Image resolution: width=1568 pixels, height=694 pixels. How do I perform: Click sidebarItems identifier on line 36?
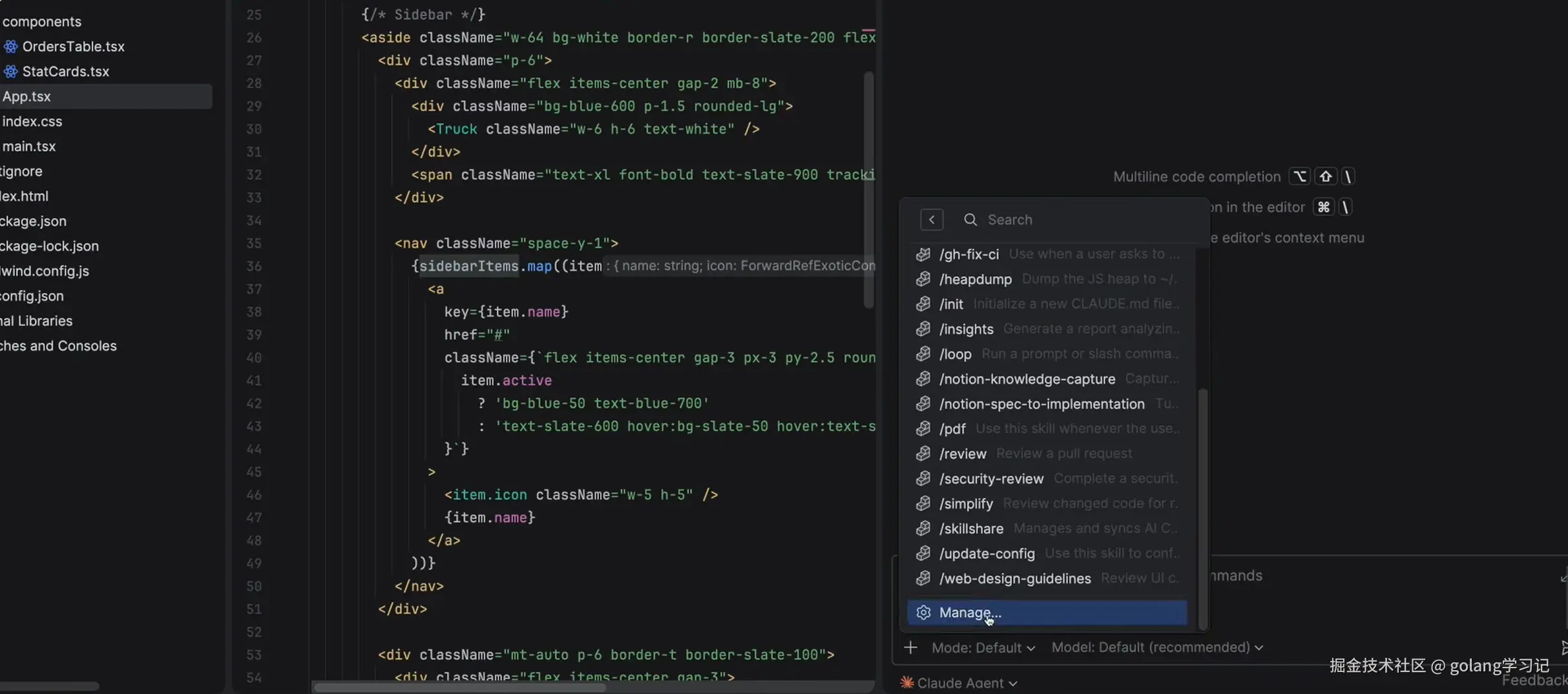pos(469,266)
